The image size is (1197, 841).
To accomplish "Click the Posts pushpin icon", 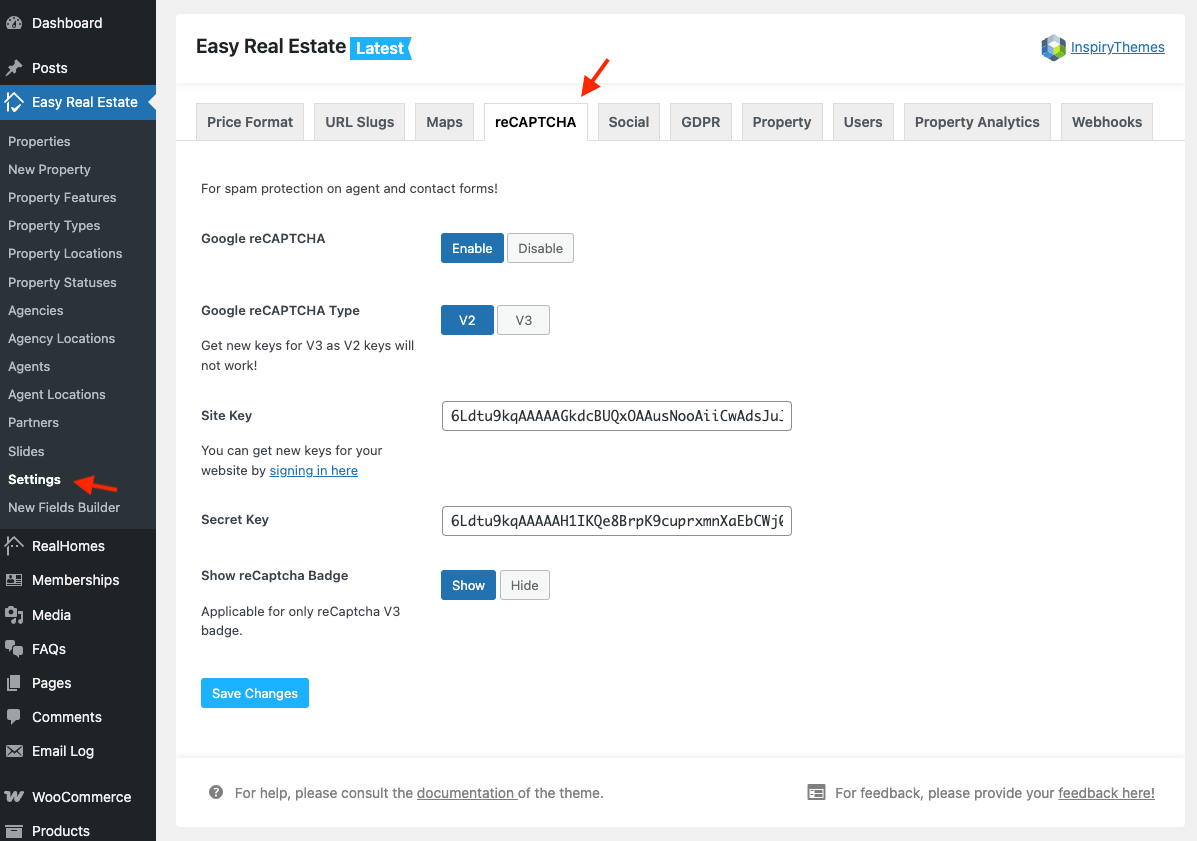I will [x=14, y=68].
